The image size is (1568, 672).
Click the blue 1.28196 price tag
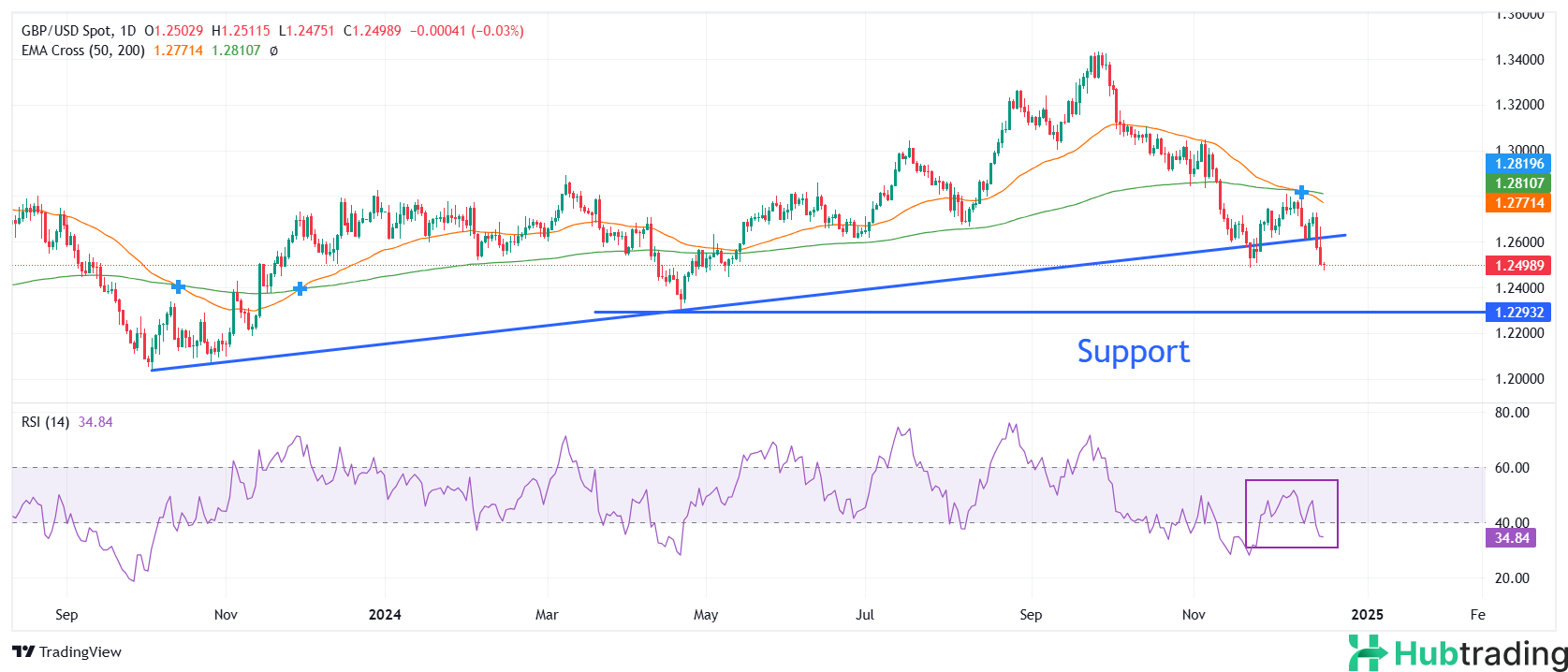tap(1518, 164)
